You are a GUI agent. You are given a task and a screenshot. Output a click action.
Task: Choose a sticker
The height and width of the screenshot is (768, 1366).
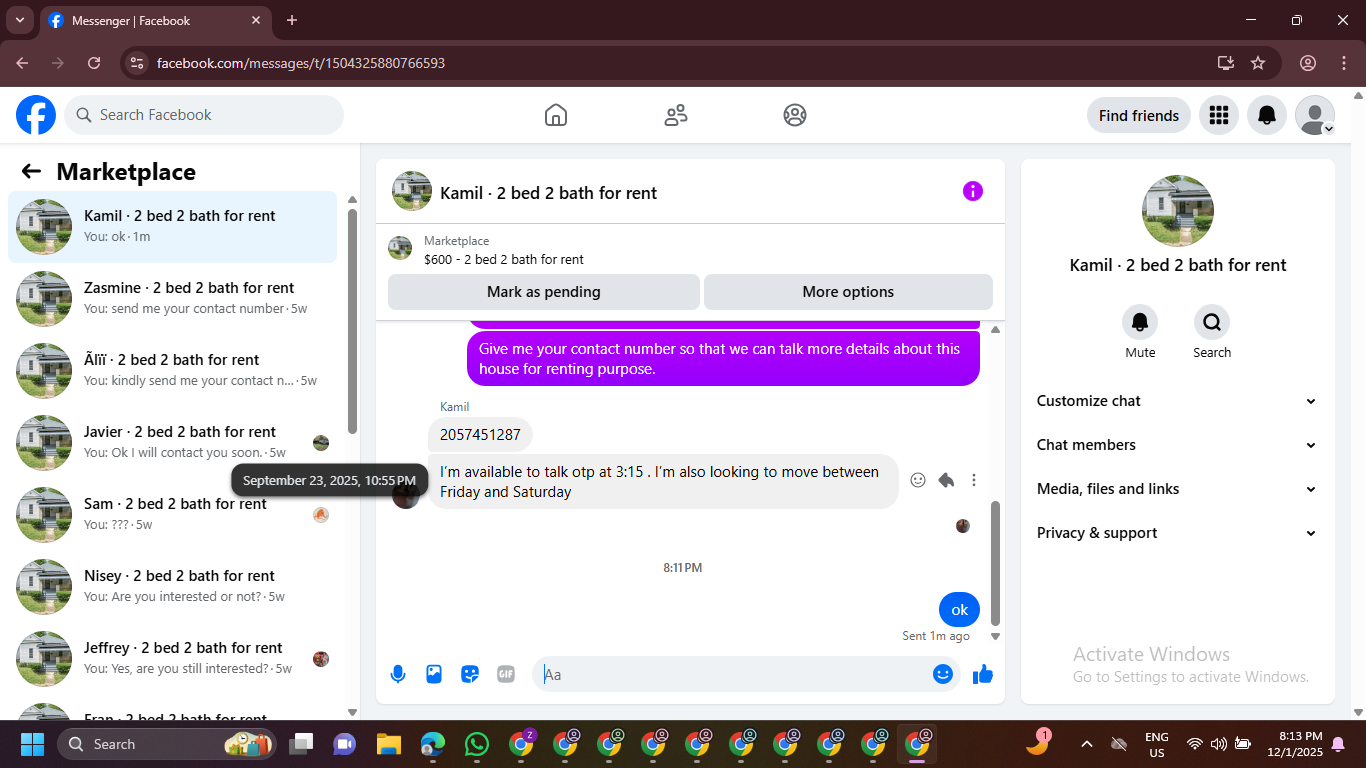[470, 674]
